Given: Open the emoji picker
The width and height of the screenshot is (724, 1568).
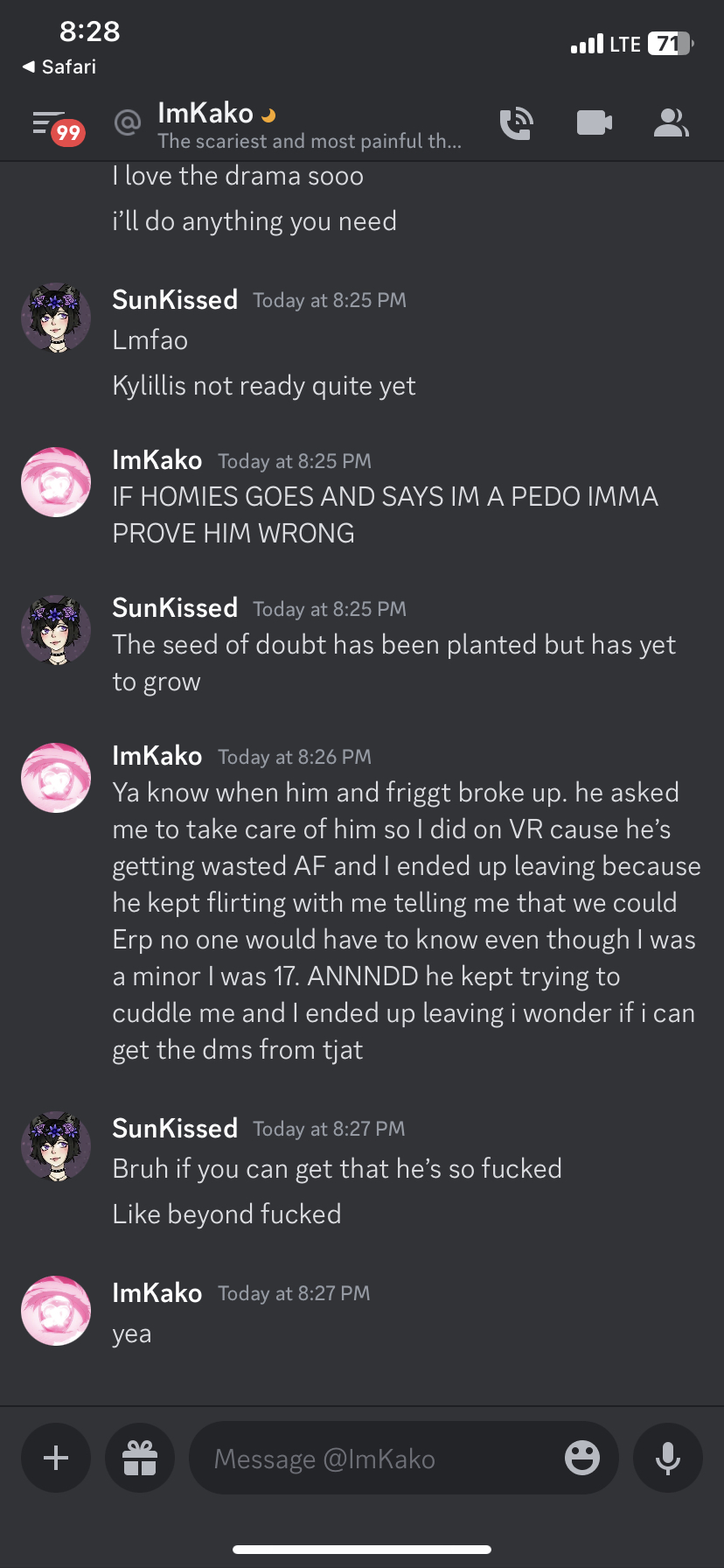Looking at the screenshot, I should click(581, 1458).
